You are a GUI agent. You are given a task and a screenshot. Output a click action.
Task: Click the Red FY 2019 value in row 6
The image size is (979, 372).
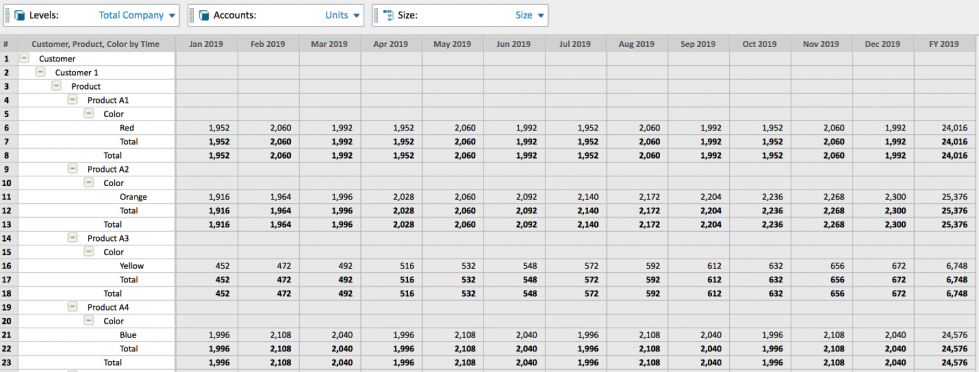coord(945,127)
